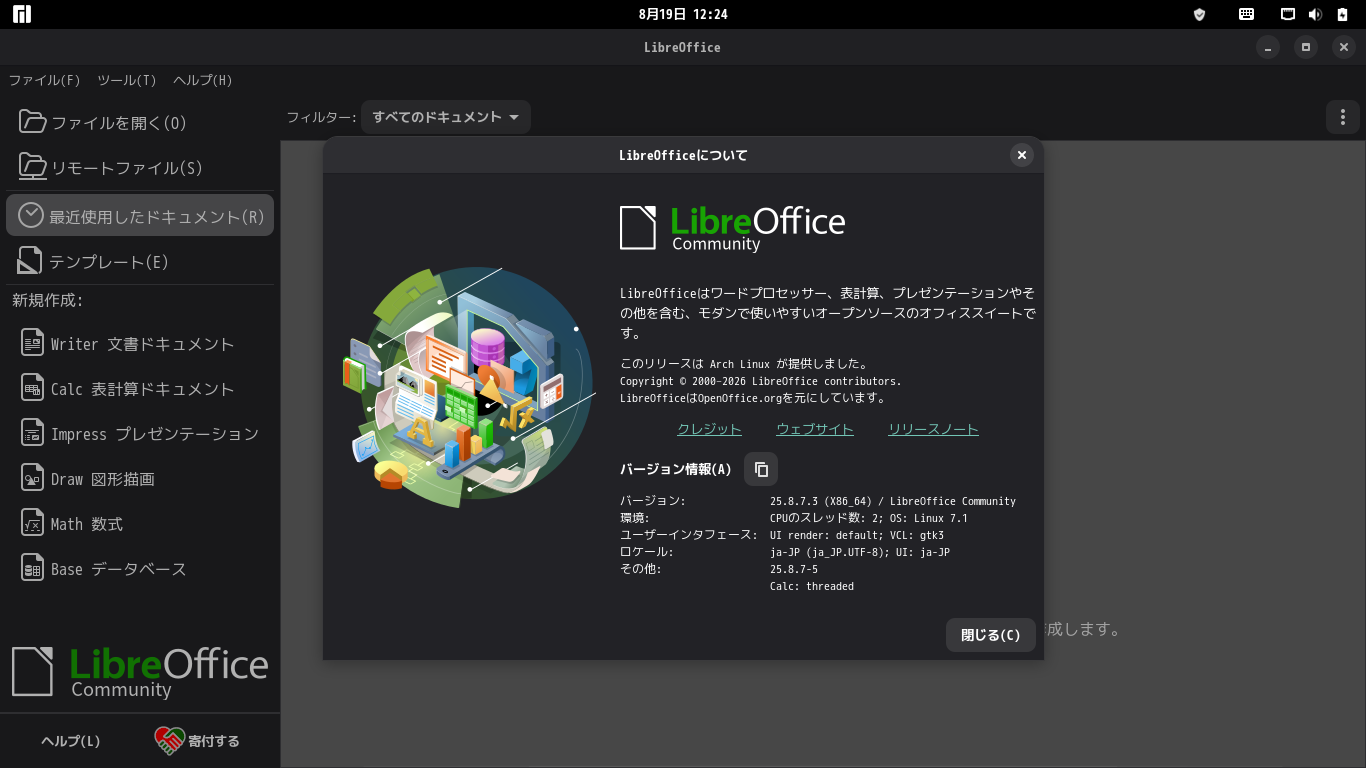Screen dimensions: 1366x768
Task: Click the text 'UI render: default; VCL: gtk3'
Action: point(857,535)
